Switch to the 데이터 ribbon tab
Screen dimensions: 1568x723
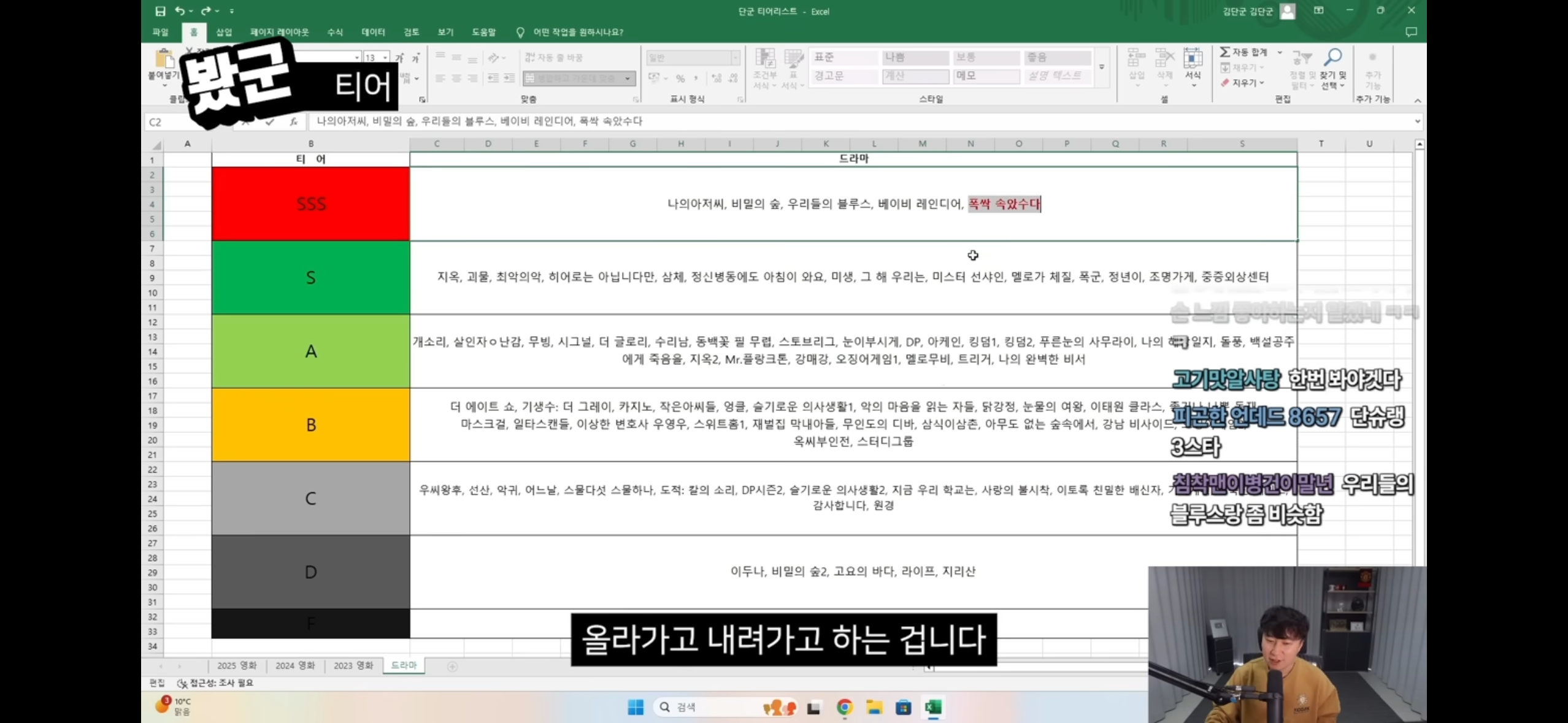pyautogui.click(x=373, y=32)
